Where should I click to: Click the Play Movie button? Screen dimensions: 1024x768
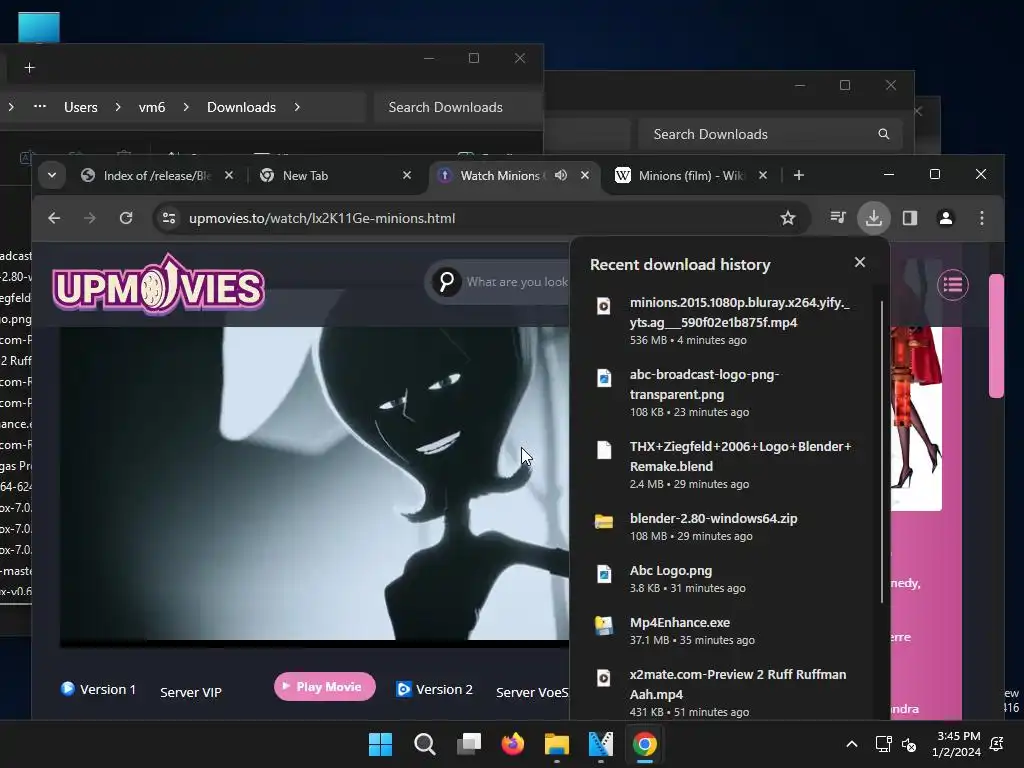point(325,686)
